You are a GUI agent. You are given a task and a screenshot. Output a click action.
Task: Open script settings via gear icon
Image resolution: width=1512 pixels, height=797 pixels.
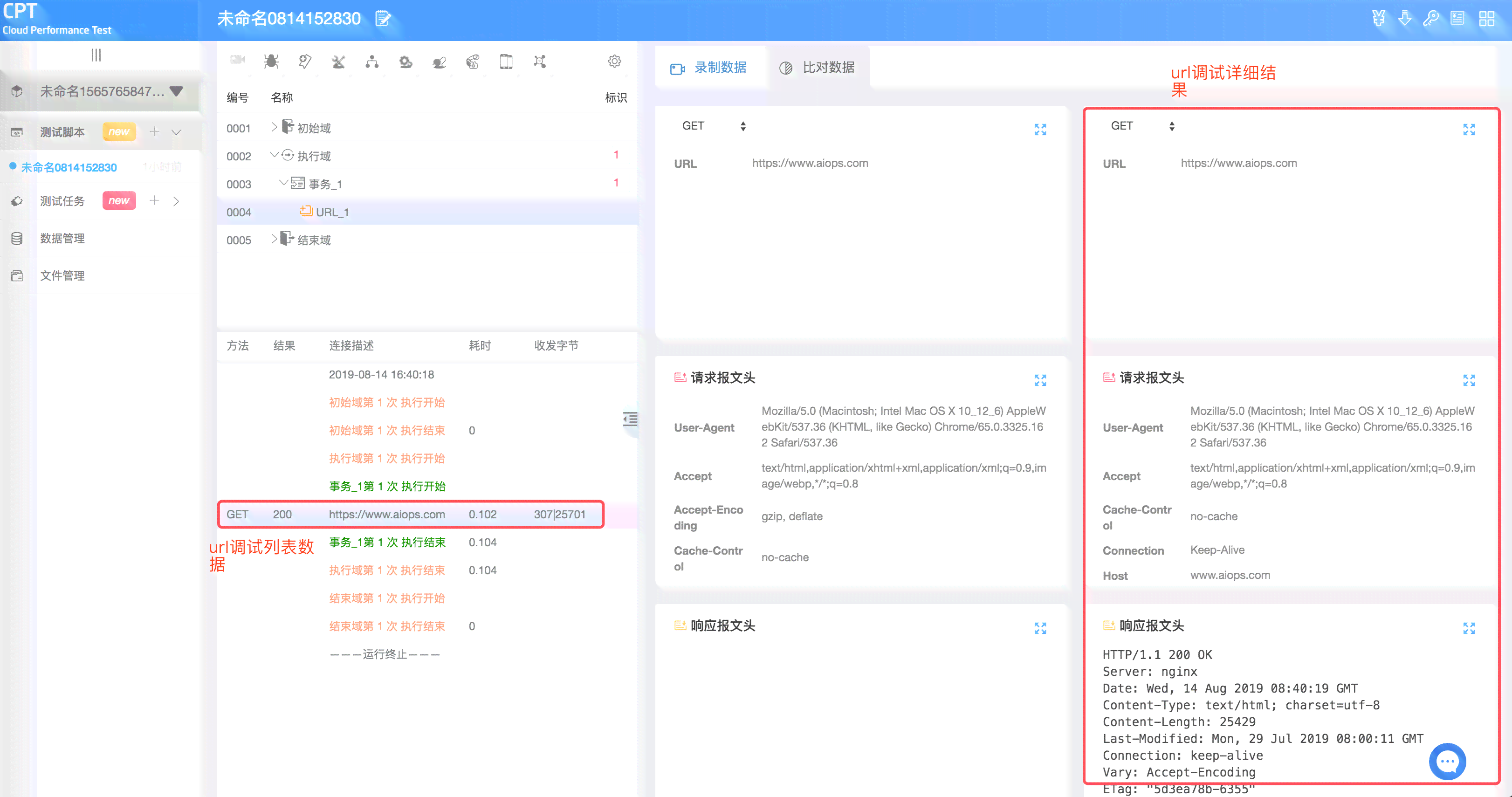click(x=615, y=61)
